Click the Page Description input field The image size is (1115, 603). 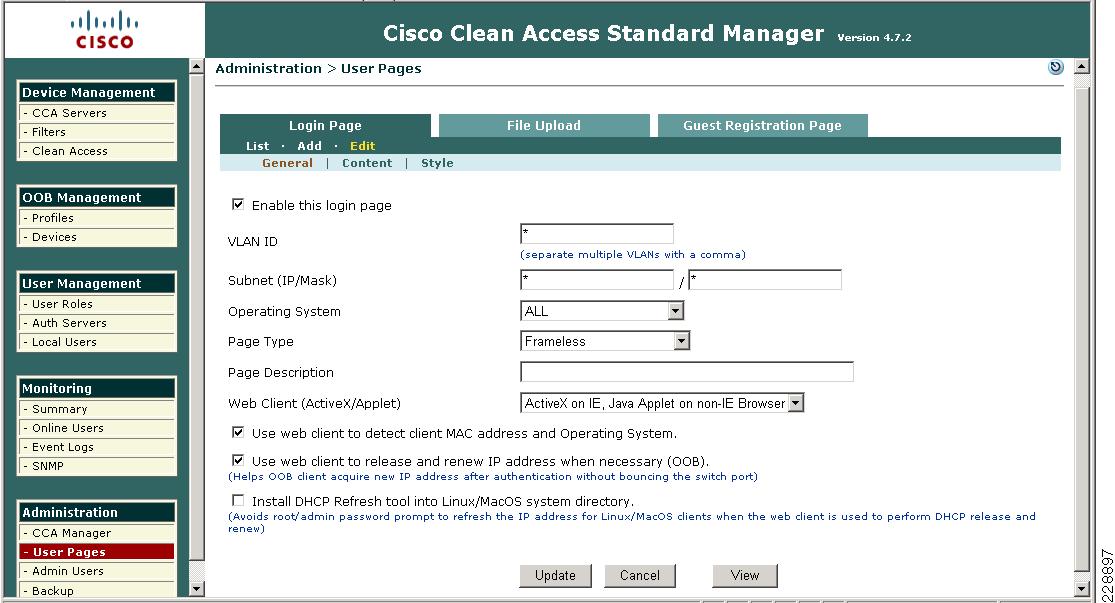[x=687, y=372]
